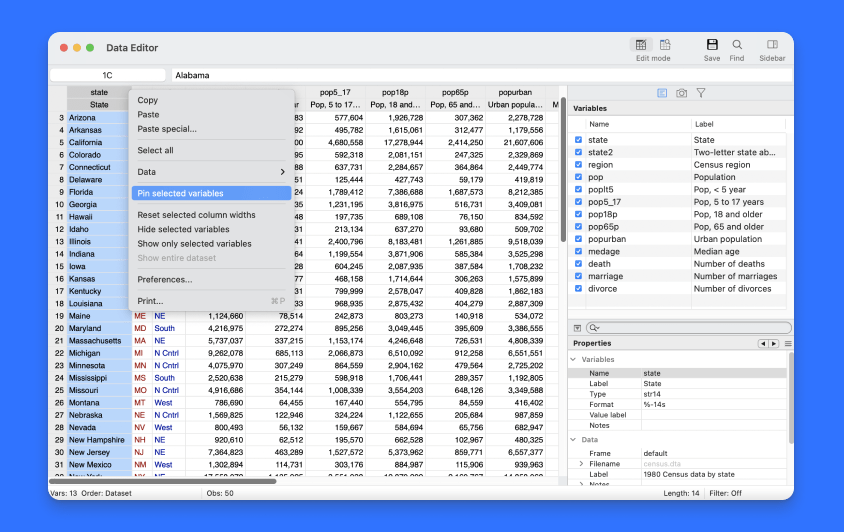Select the South region cell for Mississippi
The image size is (844, 532).
click(168, 378)
